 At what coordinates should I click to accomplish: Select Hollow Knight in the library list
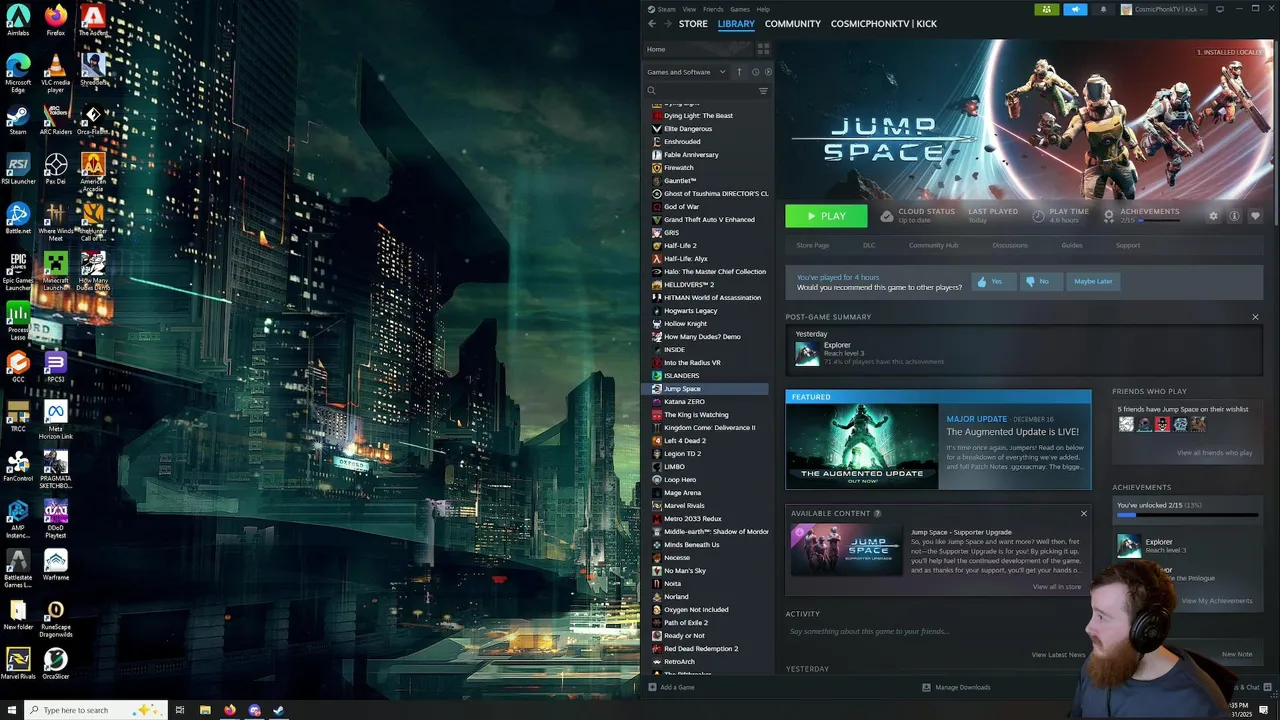tap(685, 323)
